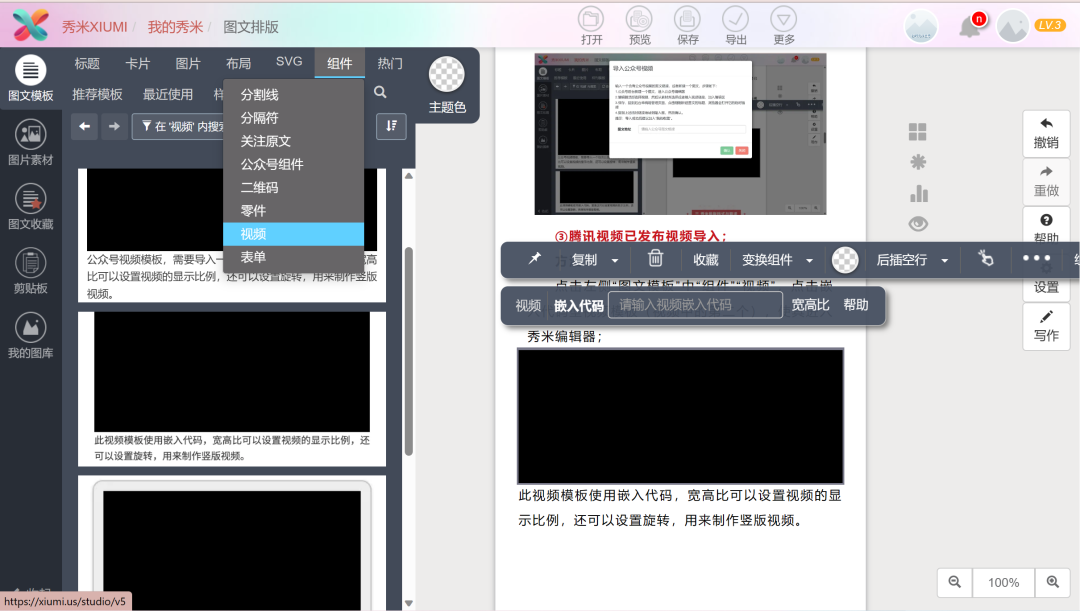Open 写作 writing button
The width and height of the screenshot is (1080, 611).
[1046, 327]
